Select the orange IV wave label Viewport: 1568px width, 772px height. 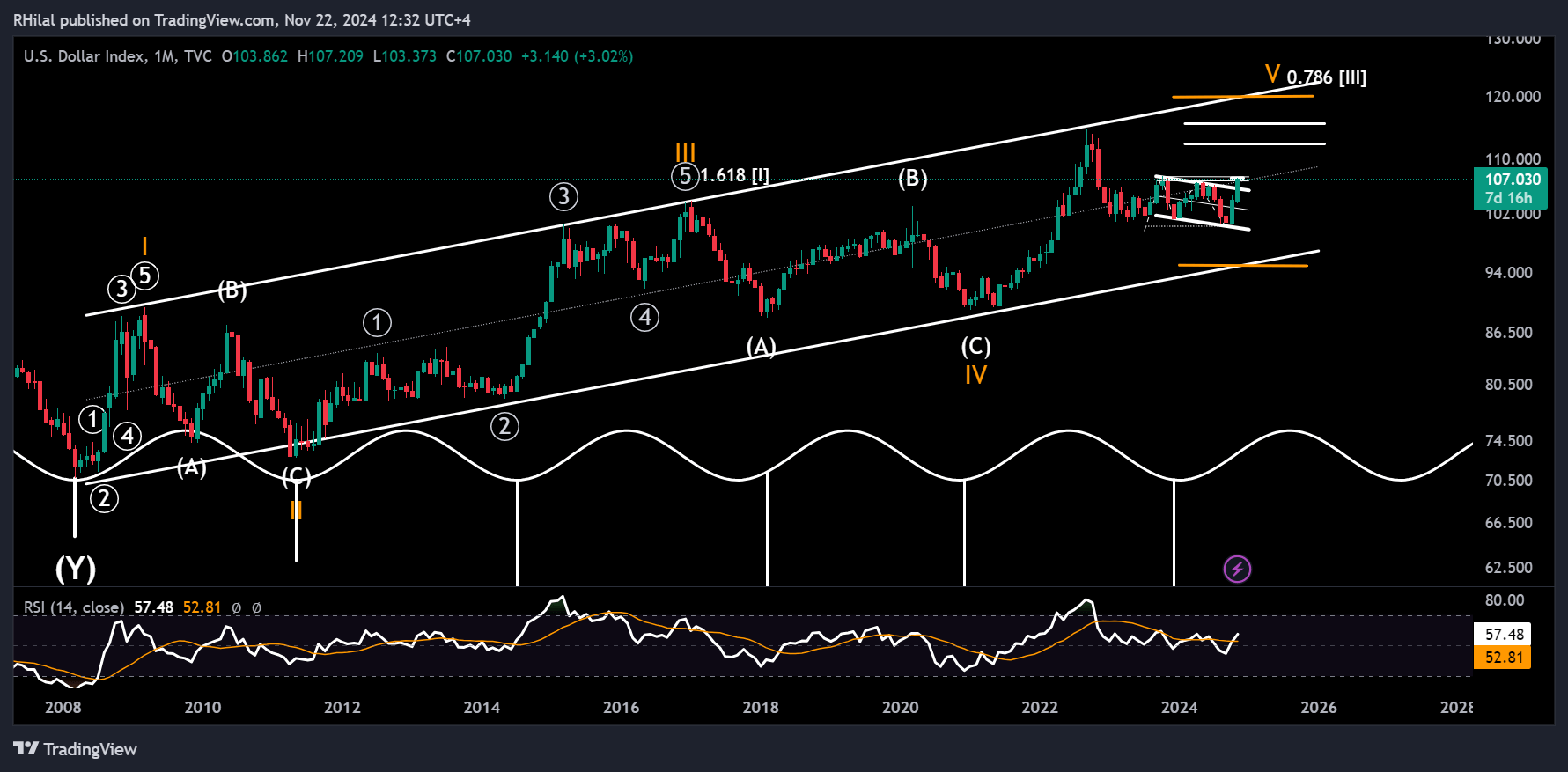tap(975, 375)
